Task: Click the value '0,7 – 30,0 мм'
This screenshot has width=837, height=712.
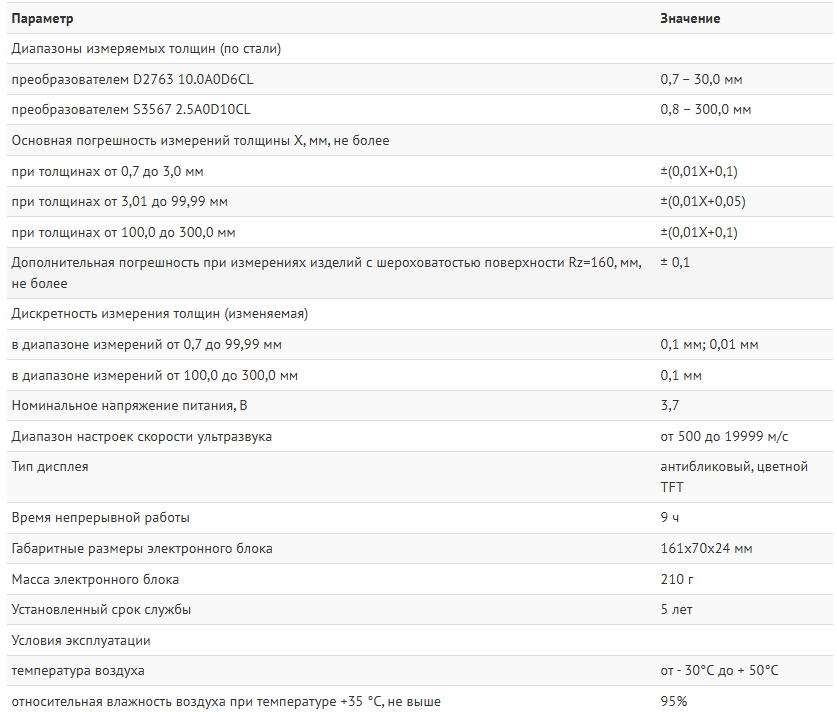Action: [x=701, y=79]
